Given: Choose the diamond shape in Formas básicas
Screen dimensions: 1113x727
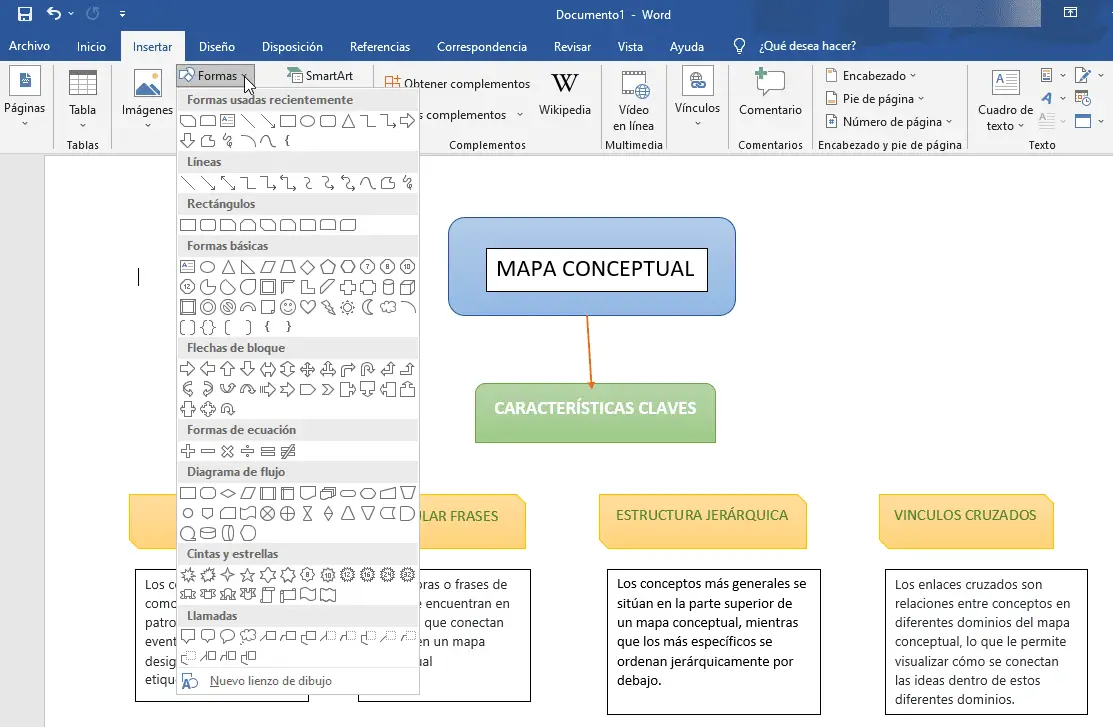Looking at the screenshot, I should 307,267.
